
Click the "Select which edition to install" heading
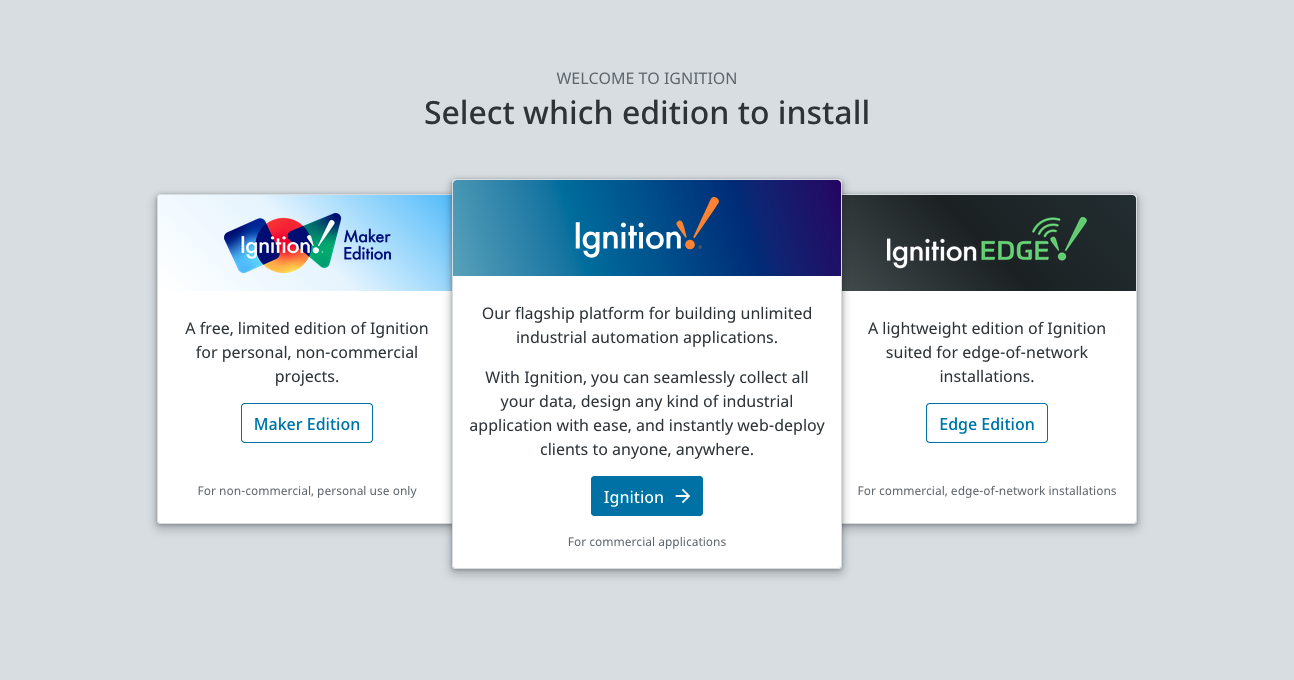pos(646,112)
